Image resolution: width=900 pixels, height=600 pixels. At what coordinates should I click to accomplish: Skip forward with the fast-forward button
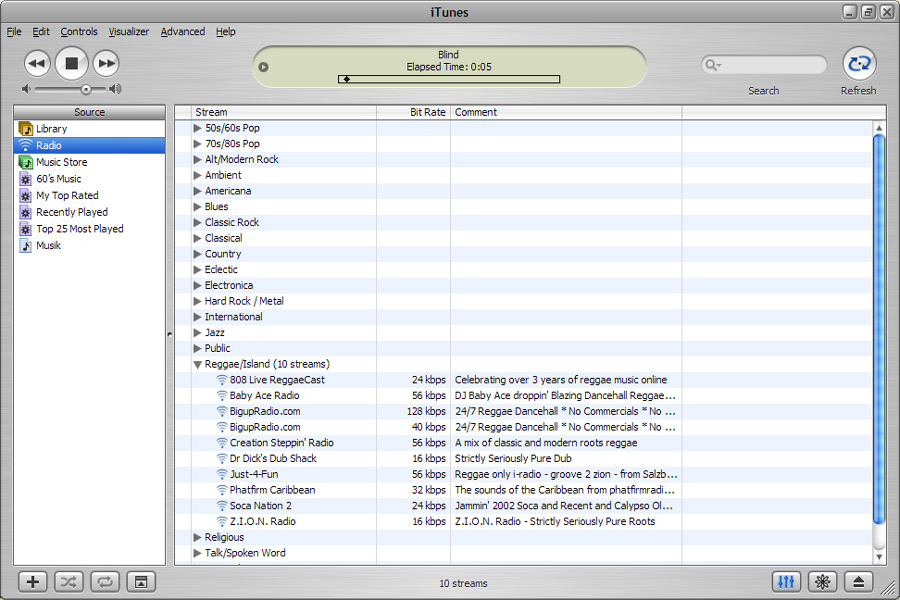pos(106,63)
